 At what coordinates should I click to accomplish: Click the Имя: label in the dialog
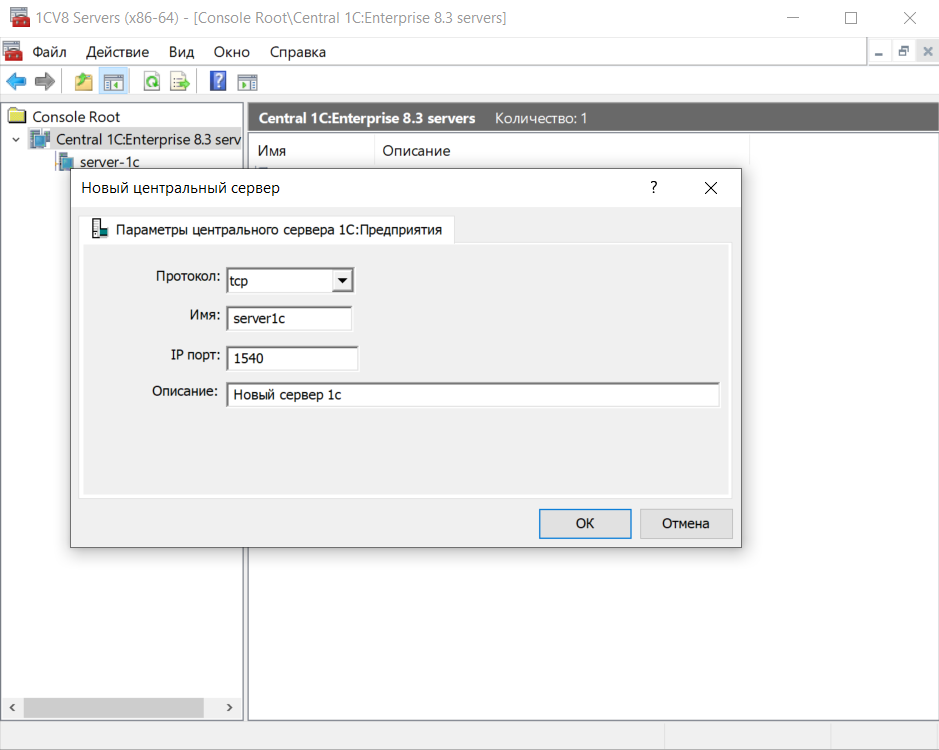point(205,314)
